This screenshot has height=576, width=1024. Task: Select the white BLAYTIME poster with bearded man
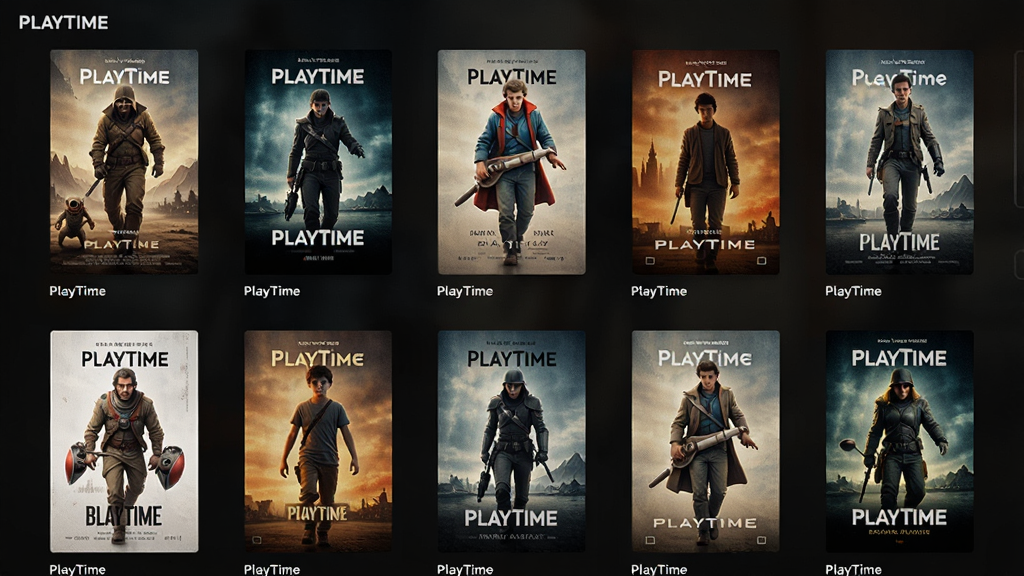124,441
